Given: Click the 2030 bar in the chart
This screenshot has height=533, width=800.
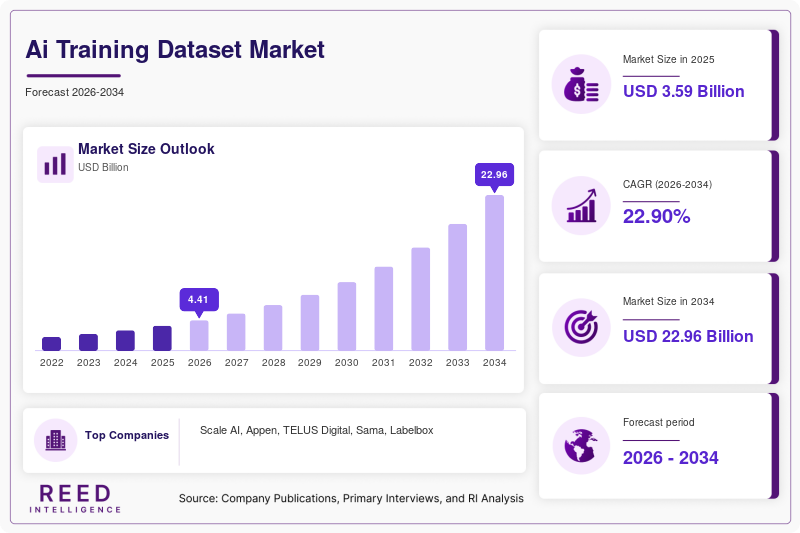Looking at the screenshot, I should 347,316.
